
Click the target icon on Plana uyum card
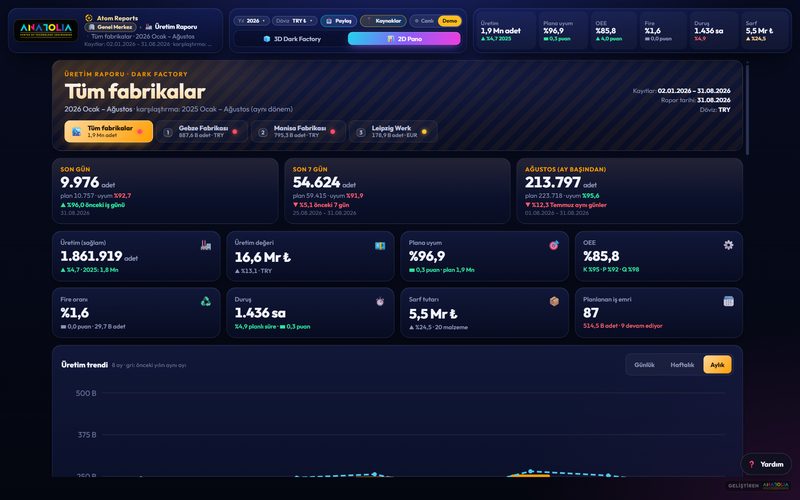click(554, 245)
